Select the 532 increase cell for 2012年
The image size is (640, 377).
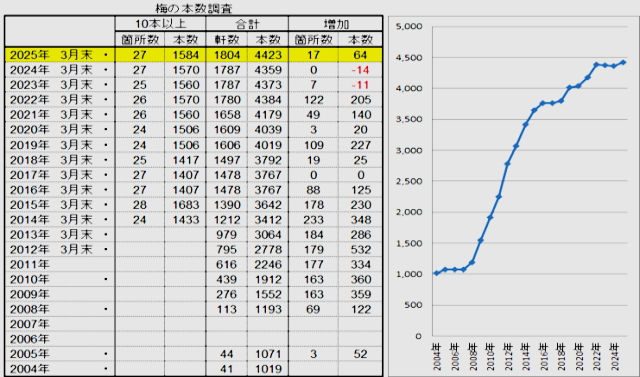click(360, 250)
